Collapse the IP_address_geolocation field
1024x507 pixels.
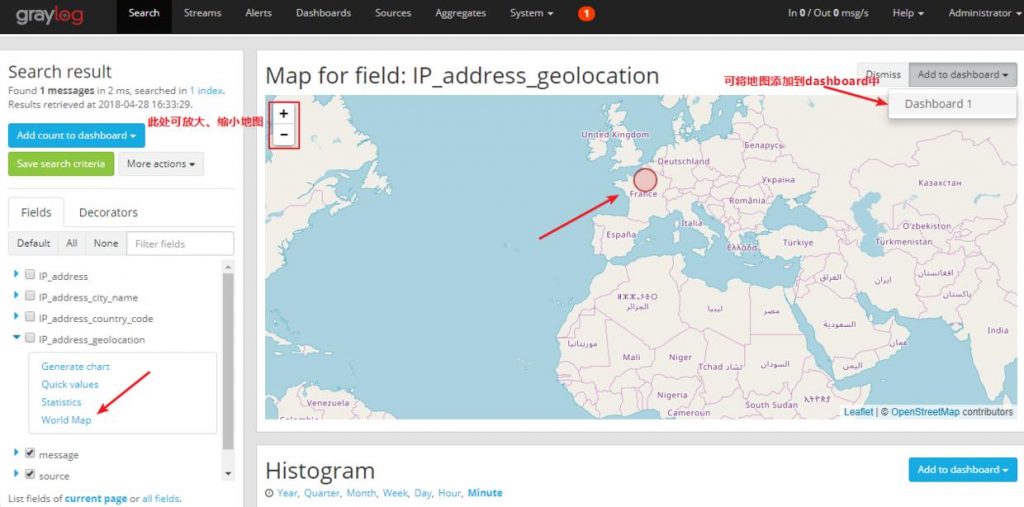tap(16, 338)
